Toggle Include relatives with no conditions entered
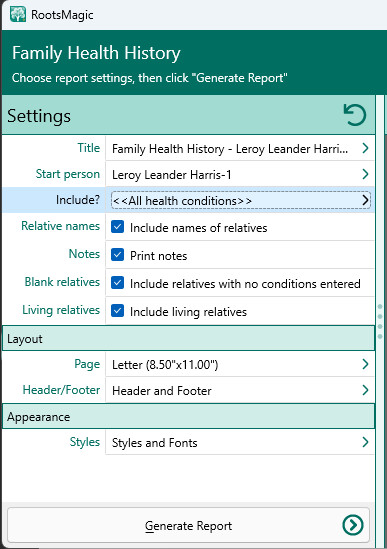This screenshot has height=549, width=387. click(x=117, y=283)
